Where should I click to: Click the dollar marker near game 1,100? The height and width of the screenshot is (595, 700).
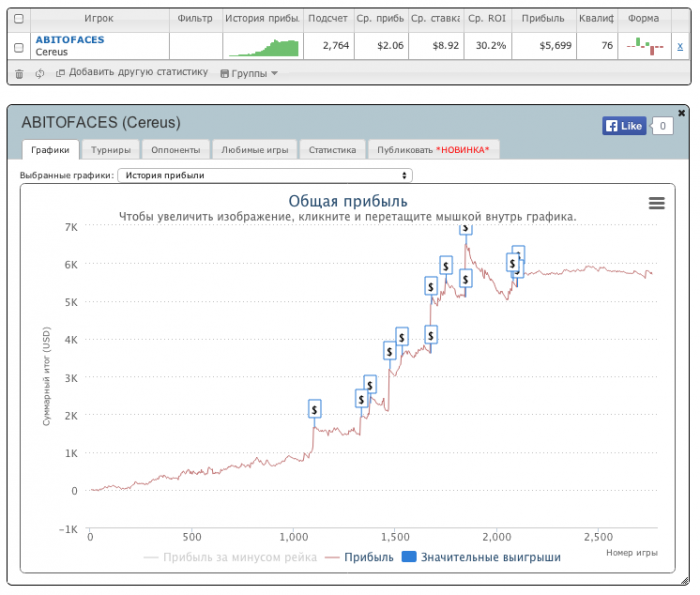pos(314,409)
